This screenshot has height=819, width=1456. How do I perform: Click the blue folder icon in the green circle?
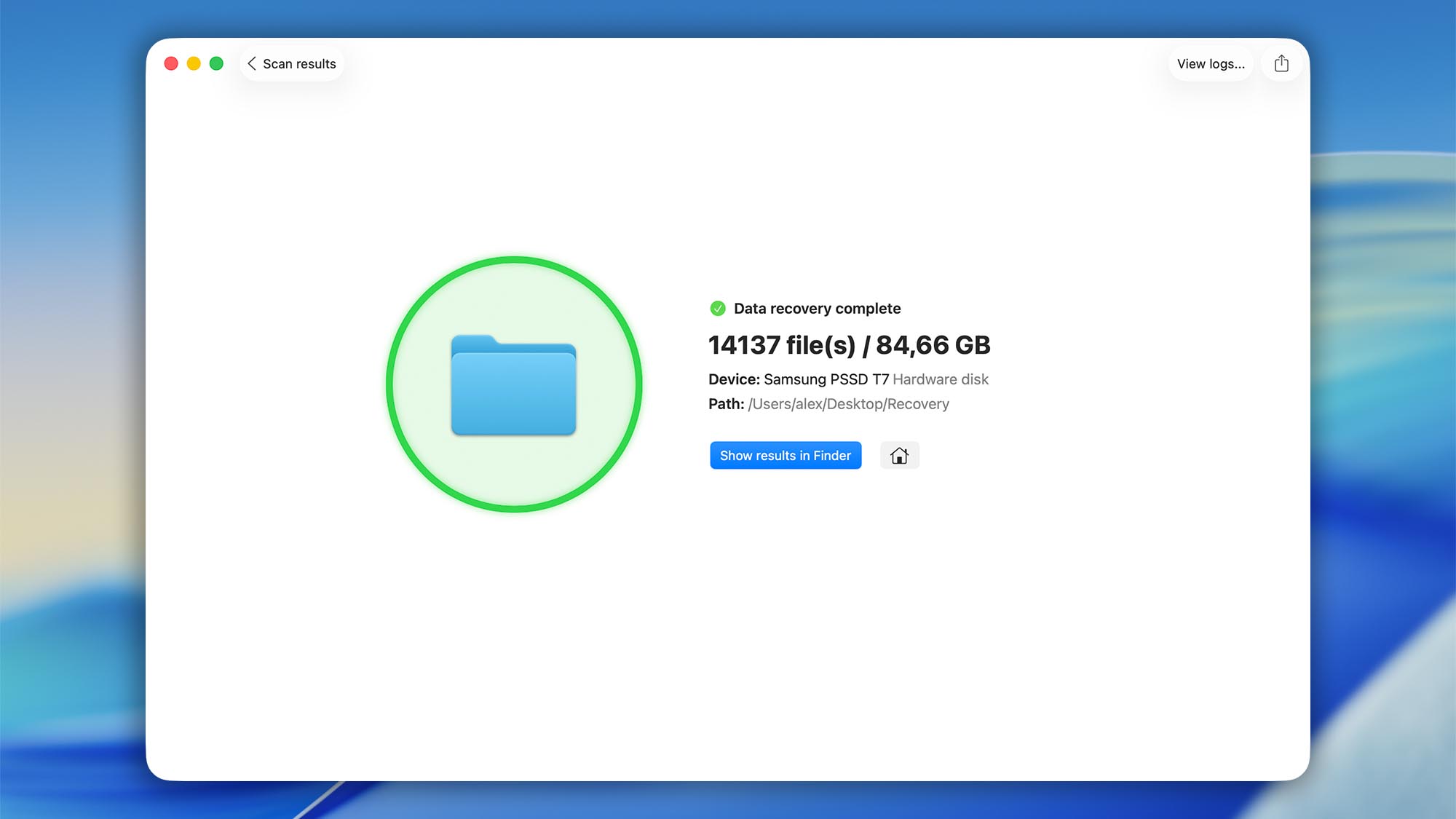(x=514, y=386)
